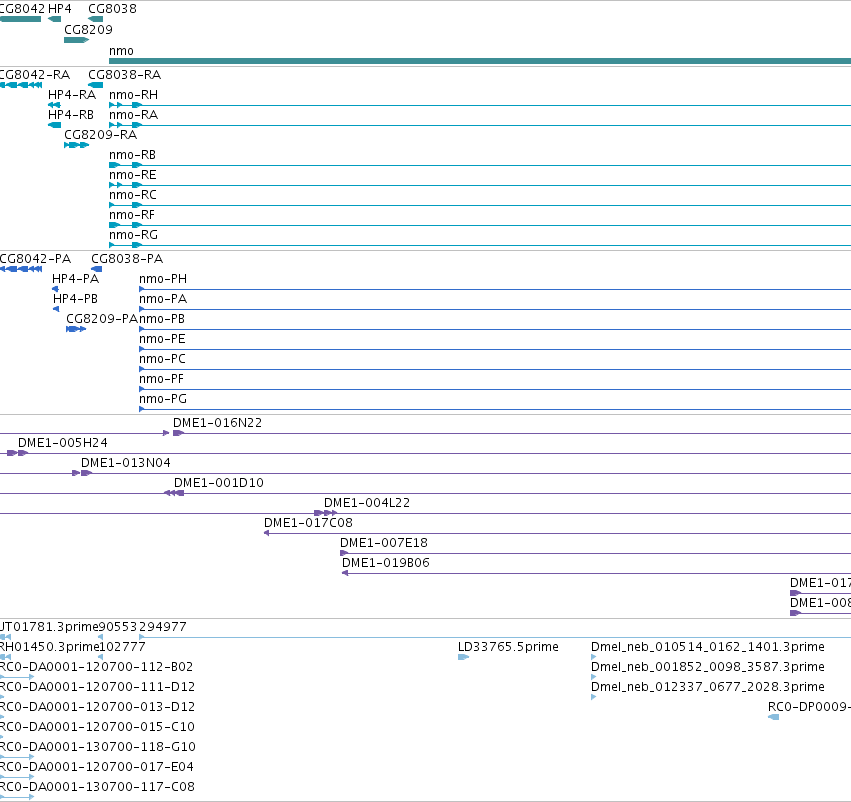Select the CG8209 gene arrow glyph

point(77,40)
